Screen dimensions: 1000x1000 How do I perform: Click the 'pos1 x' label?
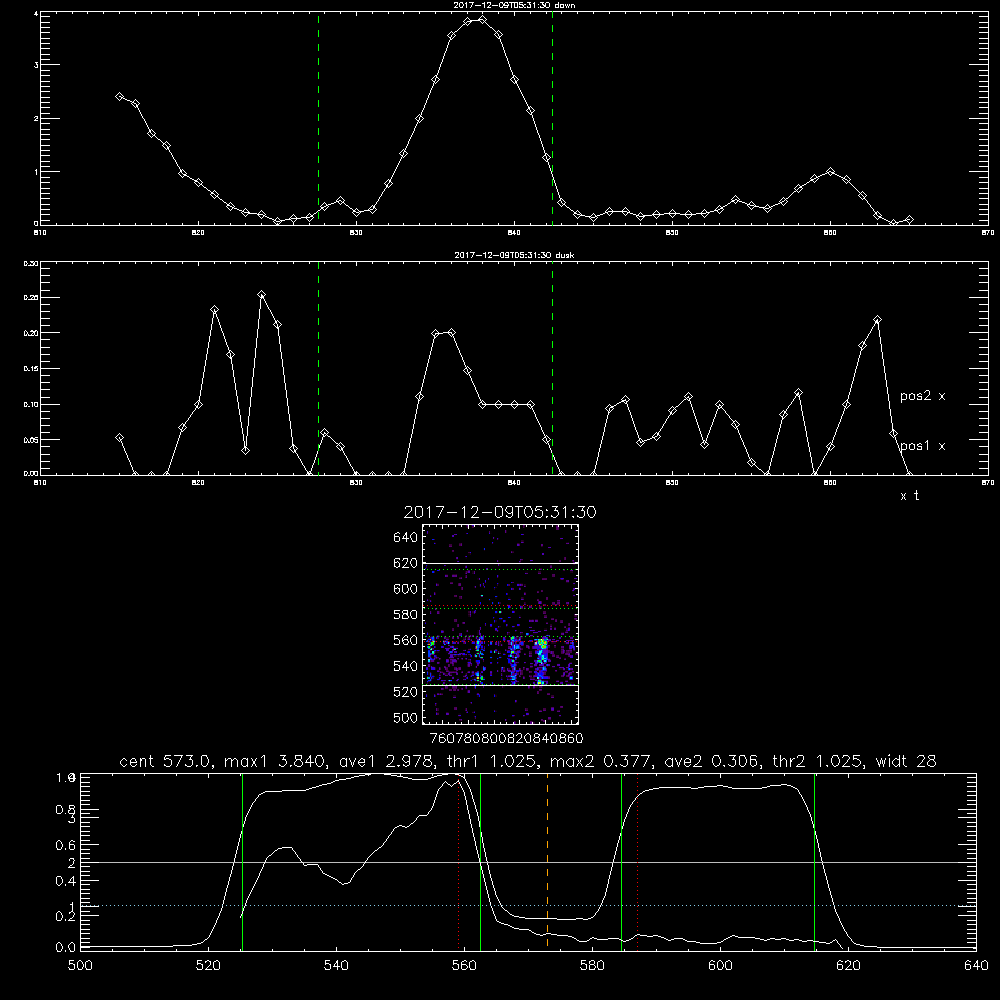pos(922,446)
